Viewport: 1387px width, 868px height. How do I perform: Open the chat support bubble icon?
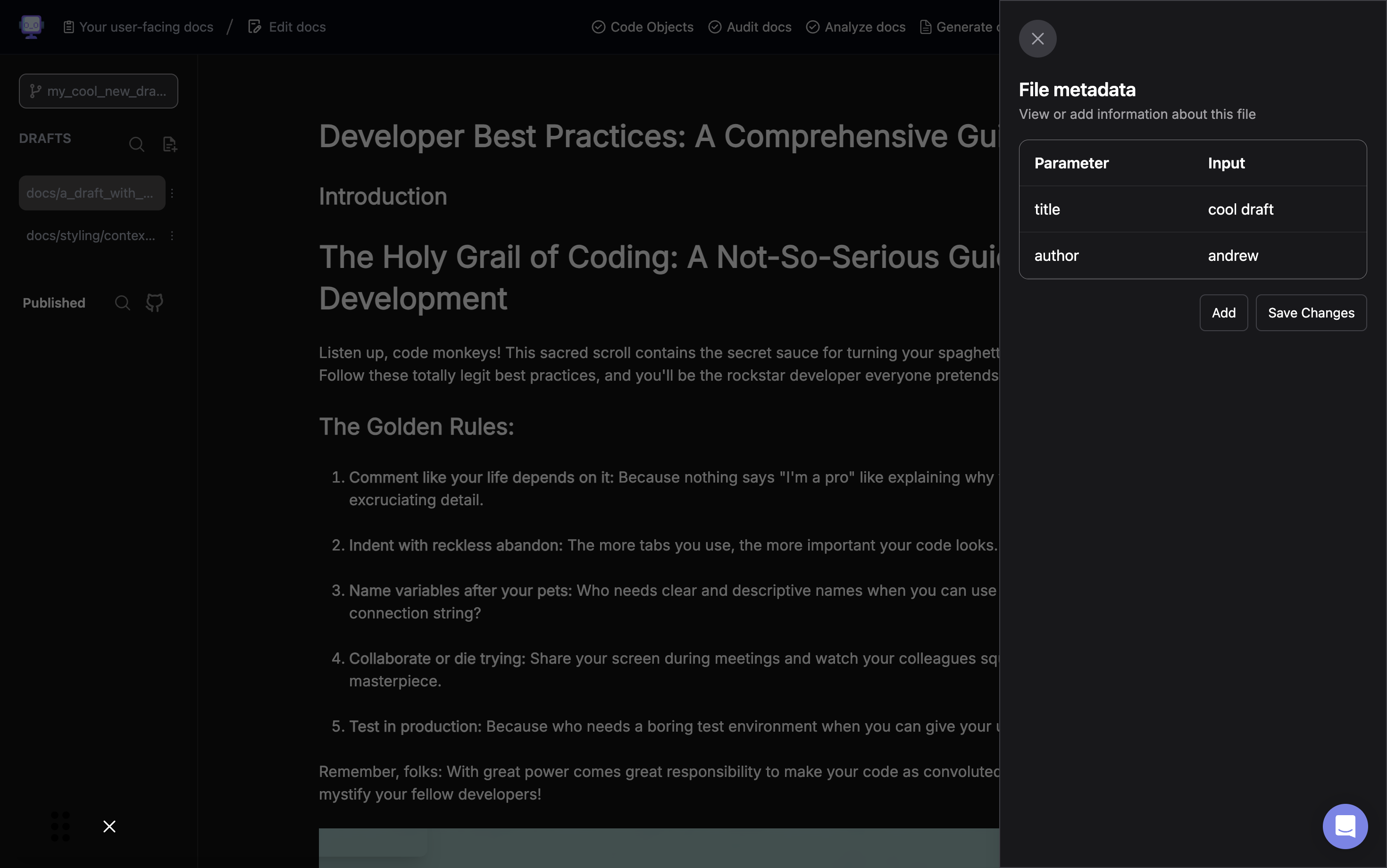[x=1345, y=826]
